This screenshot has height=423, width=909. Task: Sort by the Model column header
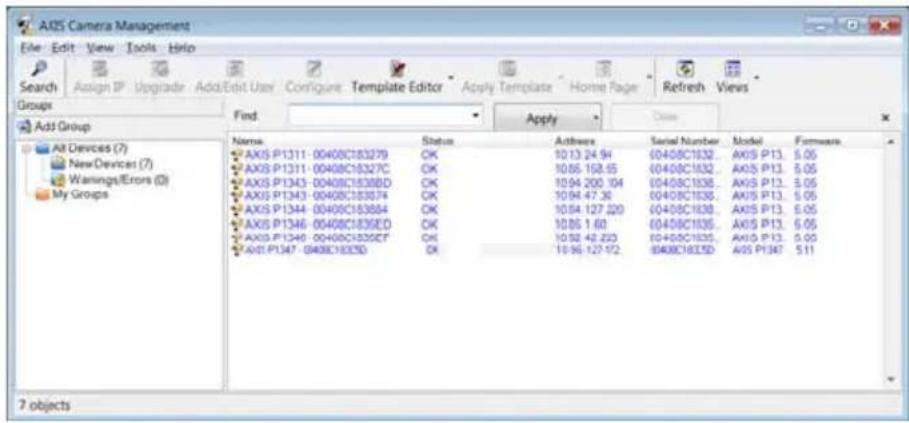point(746,141)
